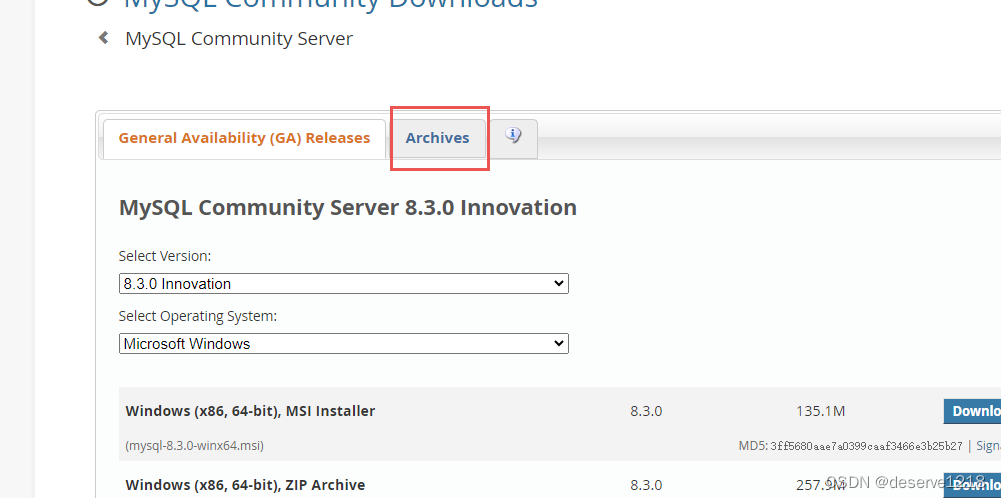Open Signature link in MSI Installer row
This screenshot has width=1001, height=498.
988,446
